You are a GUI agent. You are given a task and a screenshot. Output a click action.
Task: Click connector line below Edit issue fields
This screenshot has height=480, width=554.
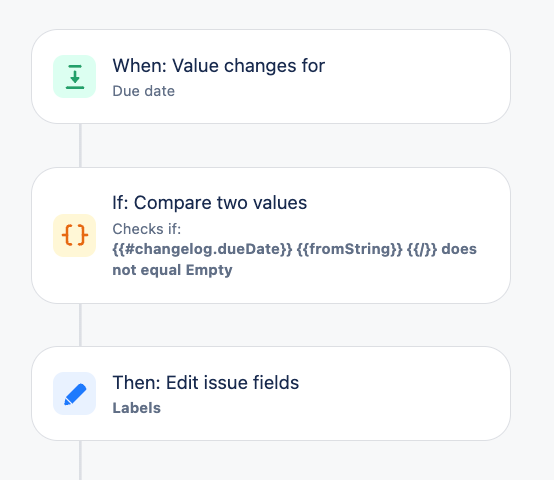(x=81, y=460)
